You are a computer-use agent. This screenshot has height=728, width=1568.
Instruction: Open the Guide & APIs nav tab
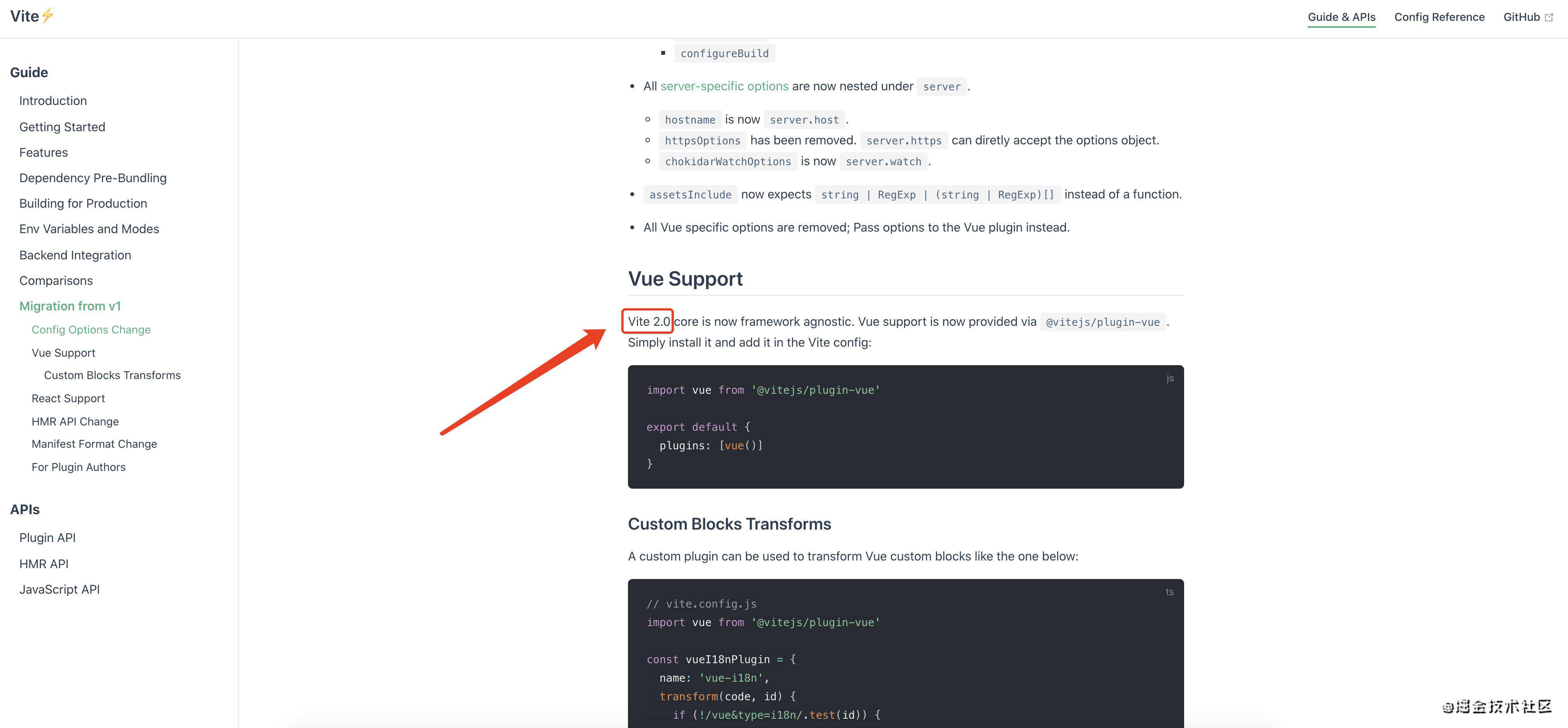pyautogui.click(x=1341, y=17)
